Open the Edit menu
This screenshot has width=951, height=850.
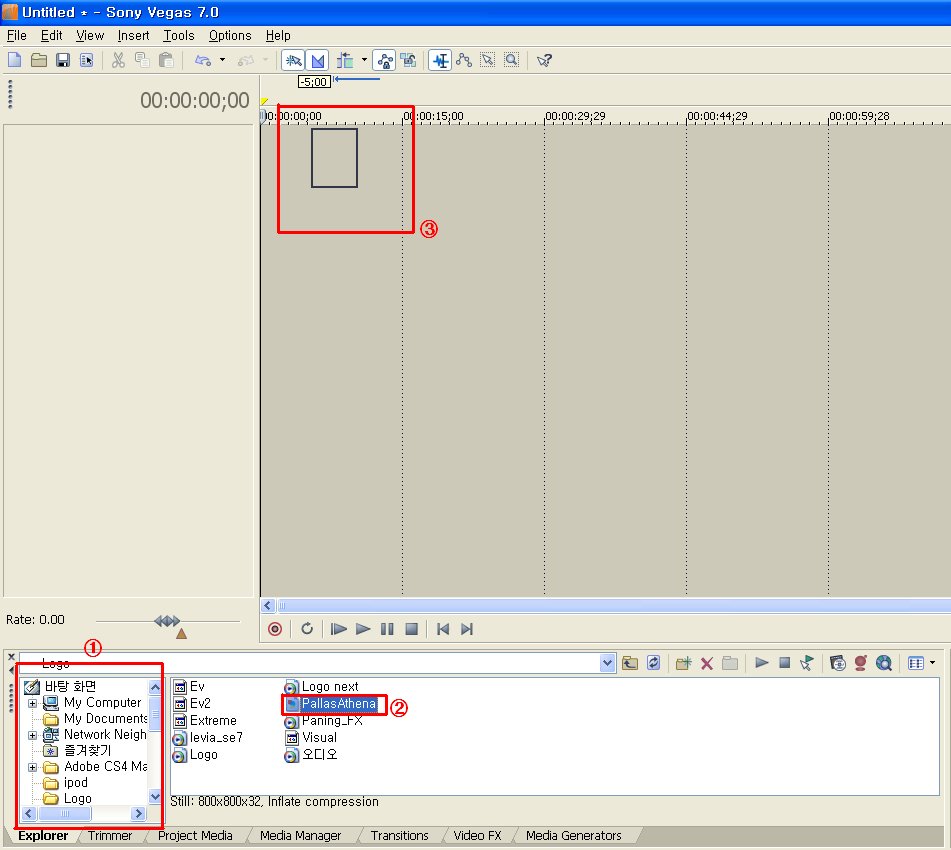pyautogui.click(x=52, y=36)
